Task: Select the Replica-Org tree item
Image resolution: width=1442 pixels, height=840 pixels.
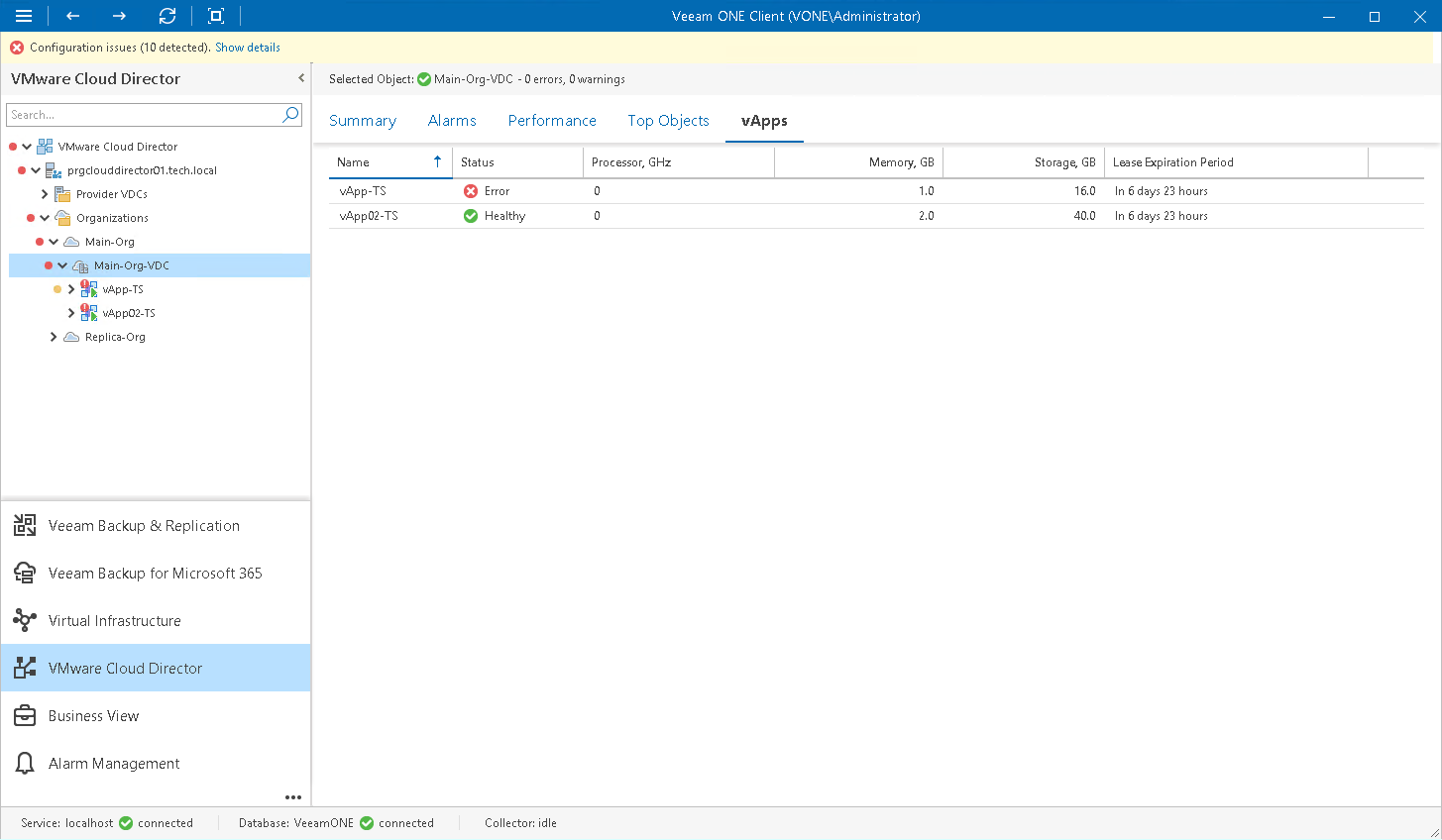Action: 115,337
